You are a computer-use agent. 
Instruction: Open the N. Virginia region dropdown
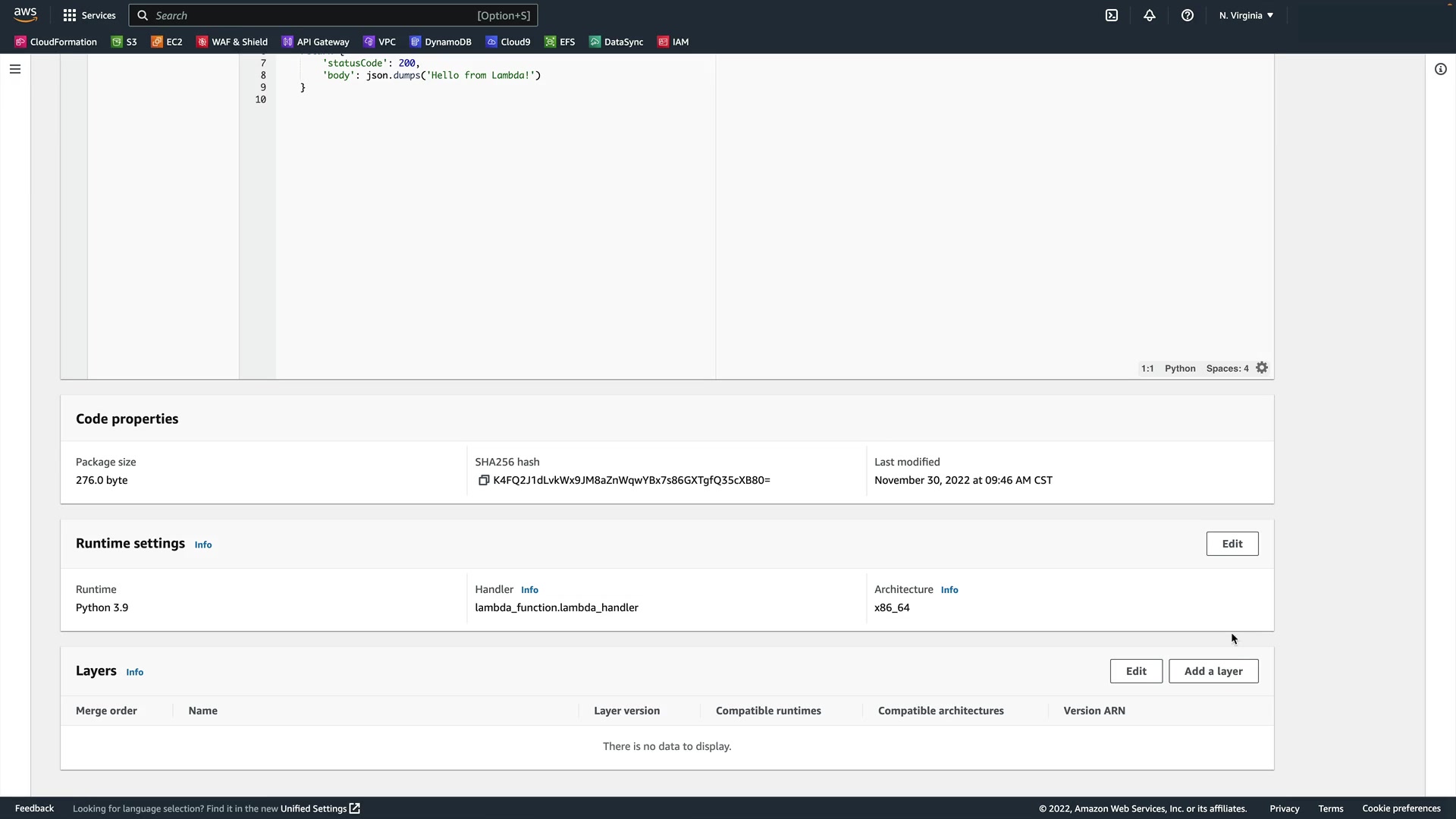coord(1246,15)
